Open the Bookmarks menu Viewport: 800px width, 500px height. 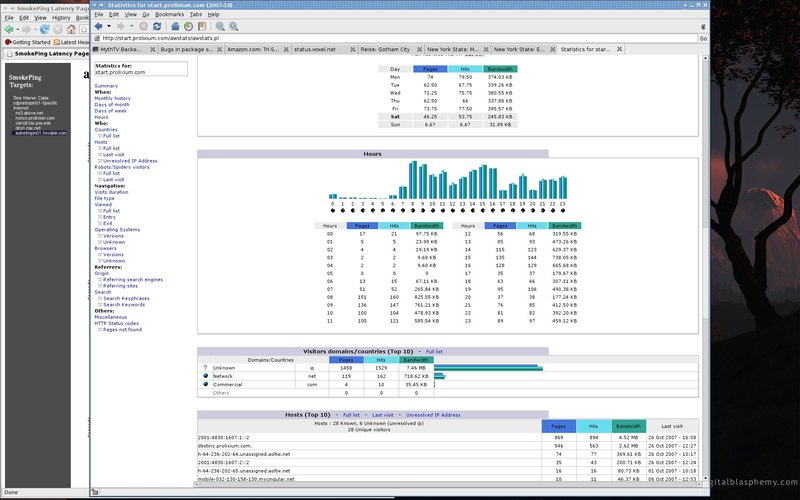point(169,14)
